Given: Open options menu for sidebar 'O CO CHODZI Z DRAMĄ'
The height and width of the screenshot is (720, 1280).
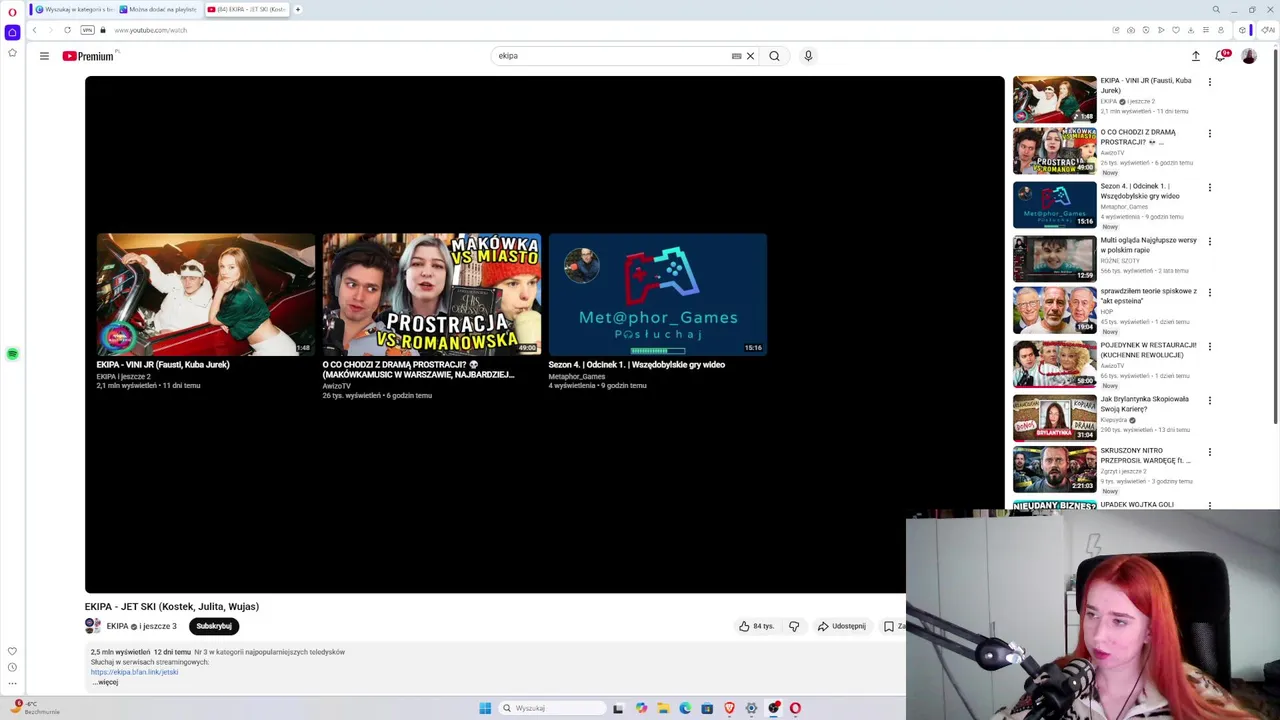Looking at the screenshot, I should point(1210,133).
